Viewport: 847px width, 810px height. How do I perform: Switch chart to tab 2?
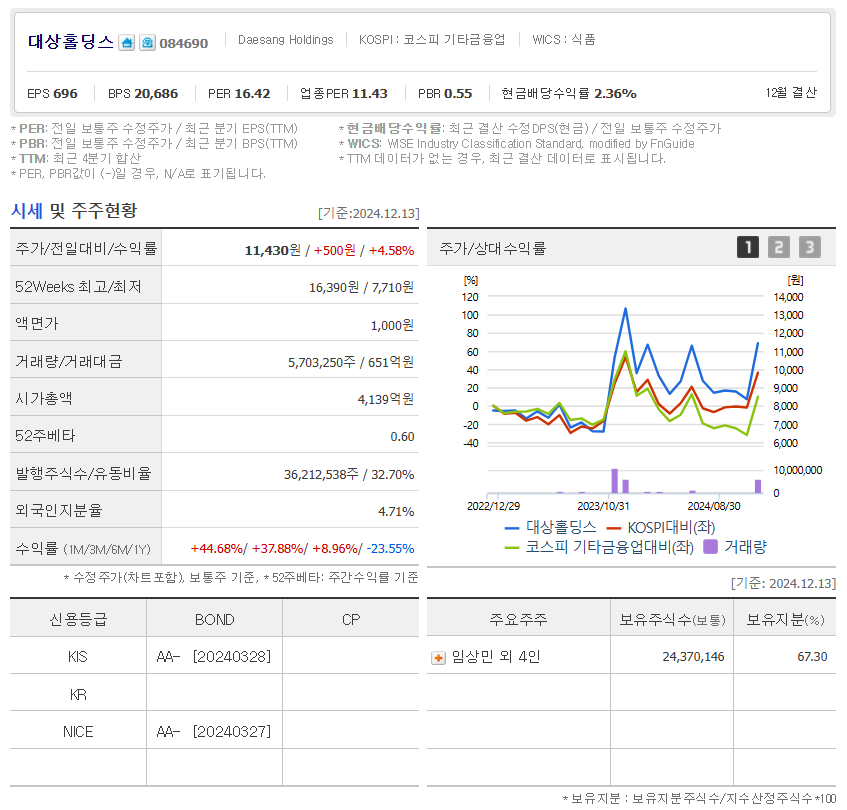point(778,247)
